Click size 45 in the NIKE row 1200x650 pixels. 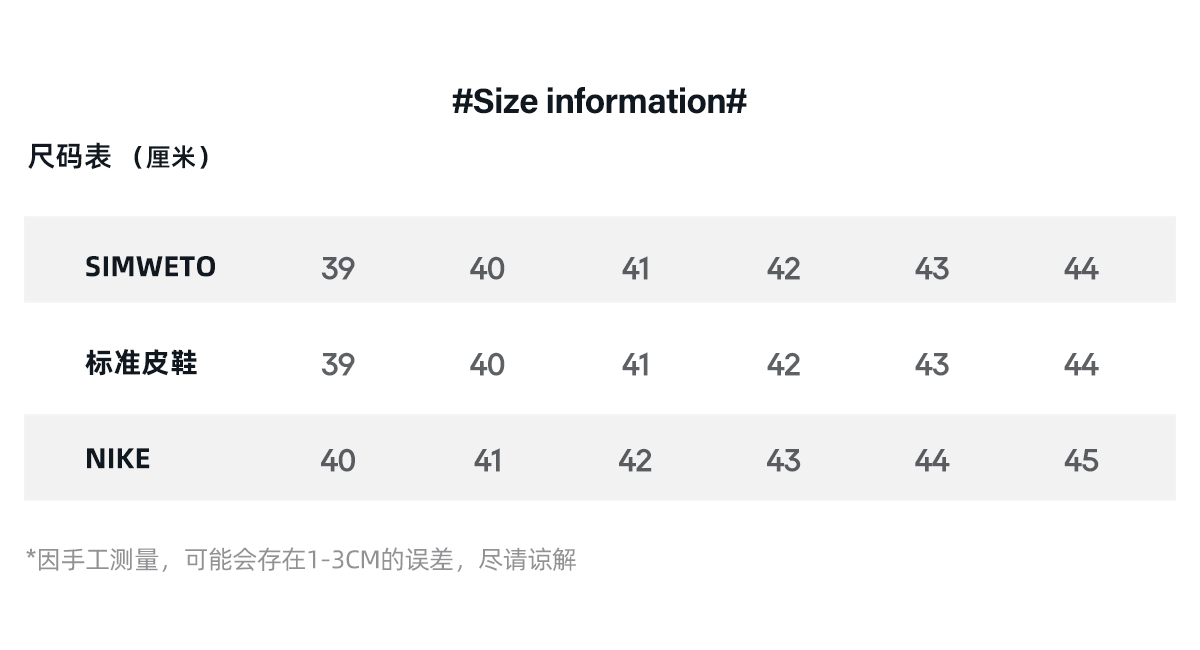(x=1080, y=460)
